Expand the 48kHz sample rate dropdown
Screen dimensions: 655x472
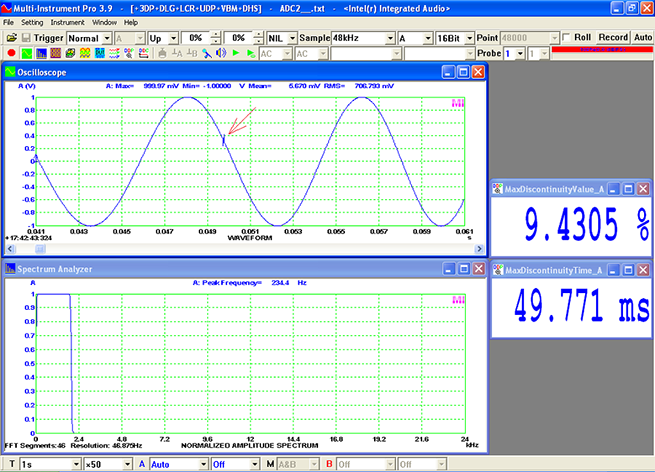tap(391, 37)
